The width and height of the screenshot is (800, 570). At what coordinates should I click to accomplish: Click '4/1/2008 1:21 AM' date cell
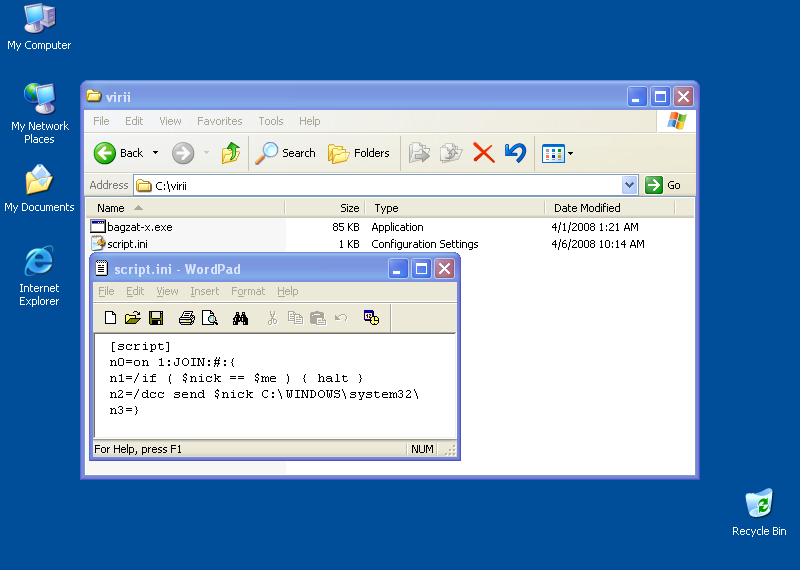(x=595, y=227)
